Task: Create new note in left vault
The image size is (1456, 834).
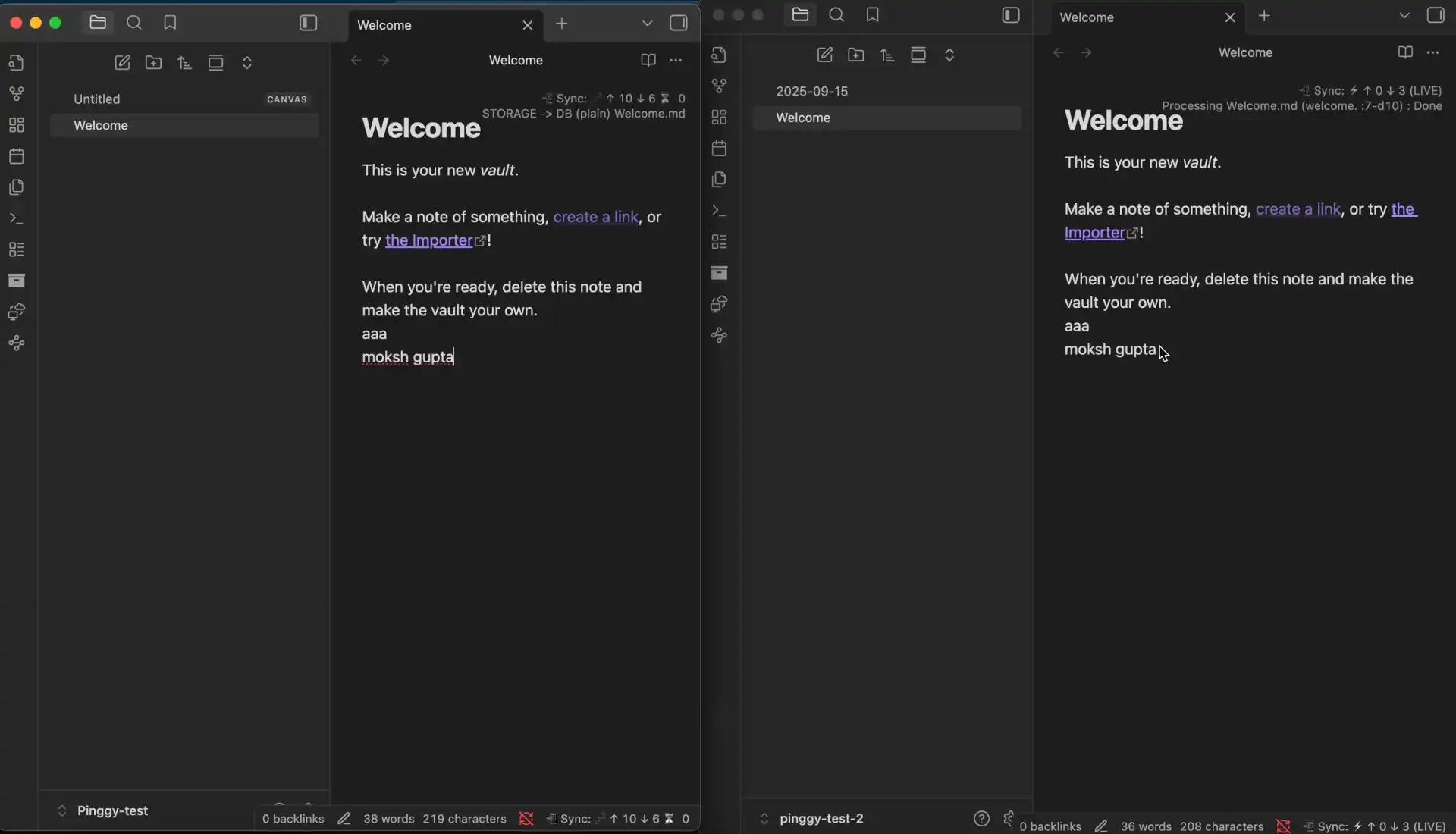Action: pos(122,63)
